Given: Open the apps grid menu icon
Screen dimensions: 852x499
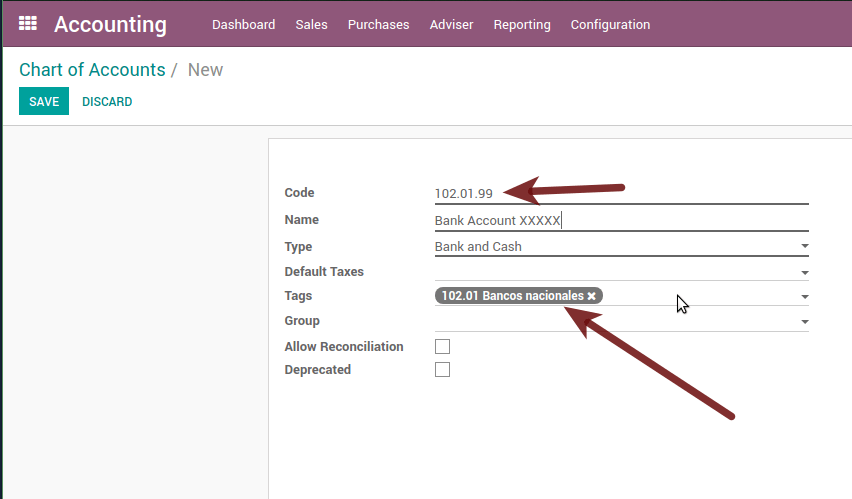Looking at the screenshot, I should pos(28,24).
